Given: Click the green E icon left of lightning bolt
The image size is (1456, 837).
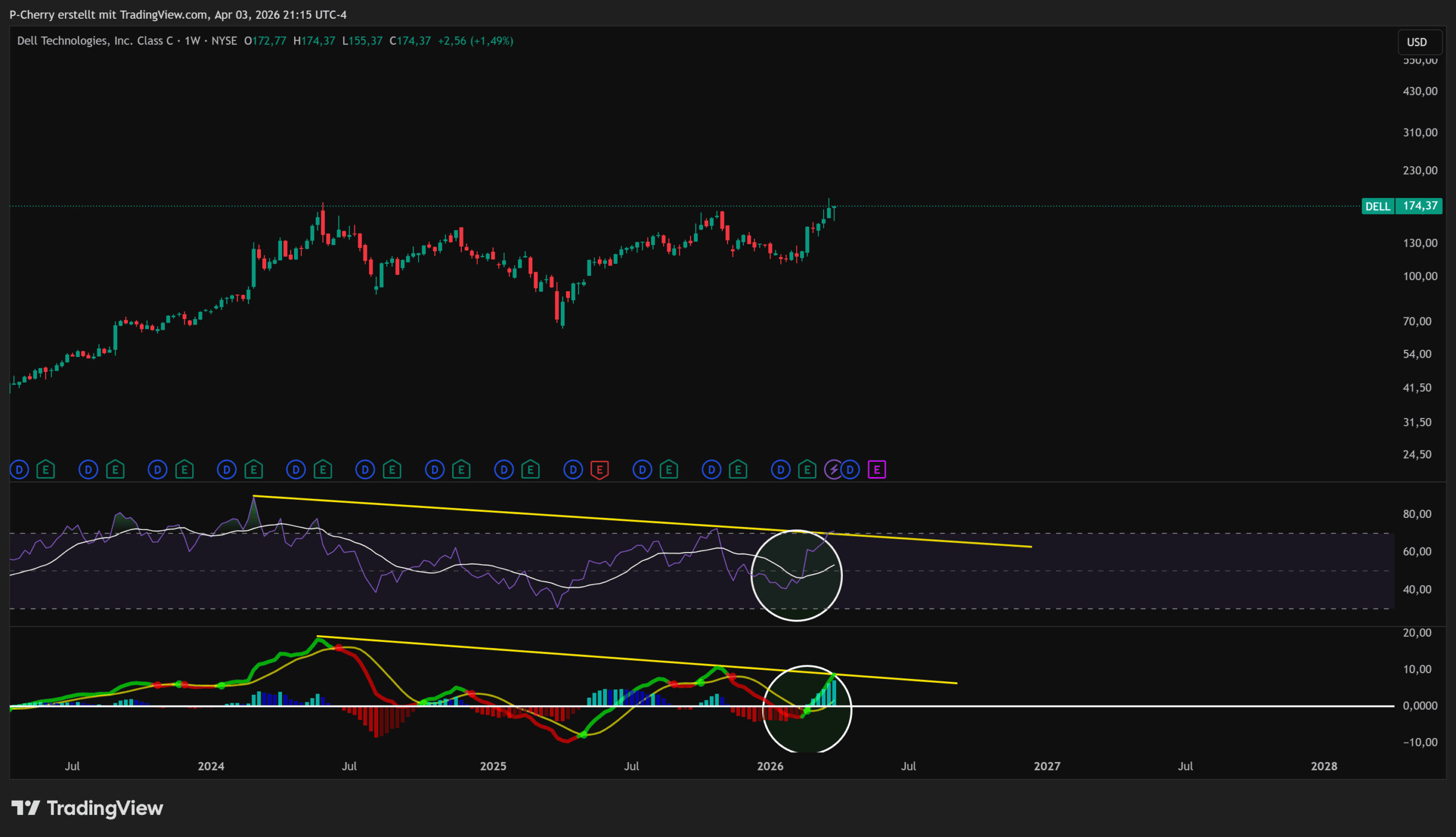Looking at the screenshot, I should pos(807,470).
